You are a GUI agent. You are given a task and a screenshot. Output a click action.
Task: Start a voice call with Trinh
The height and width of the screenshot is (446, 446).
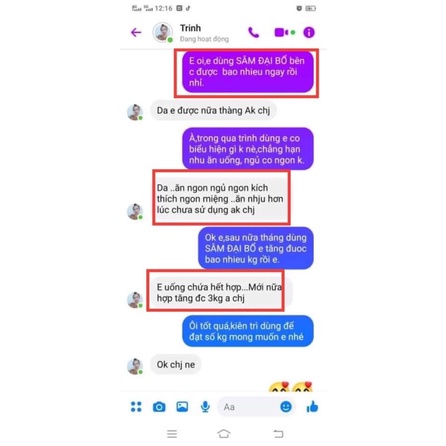[254, 32]
